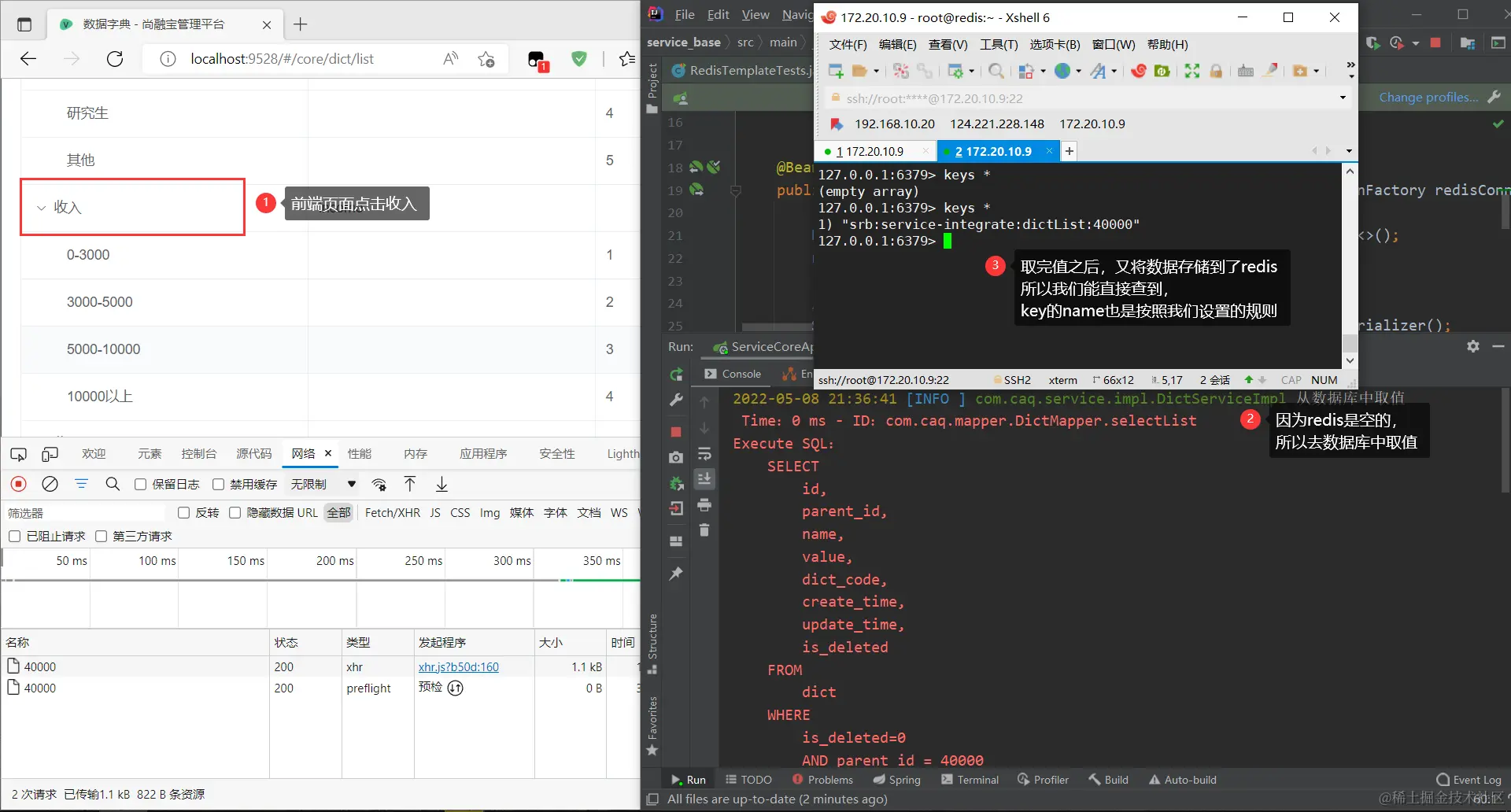Viewport: 1511px width, 812px height.
Task: Check the 已阻止请求 checkbox
Action: click(x=14, y=537)
